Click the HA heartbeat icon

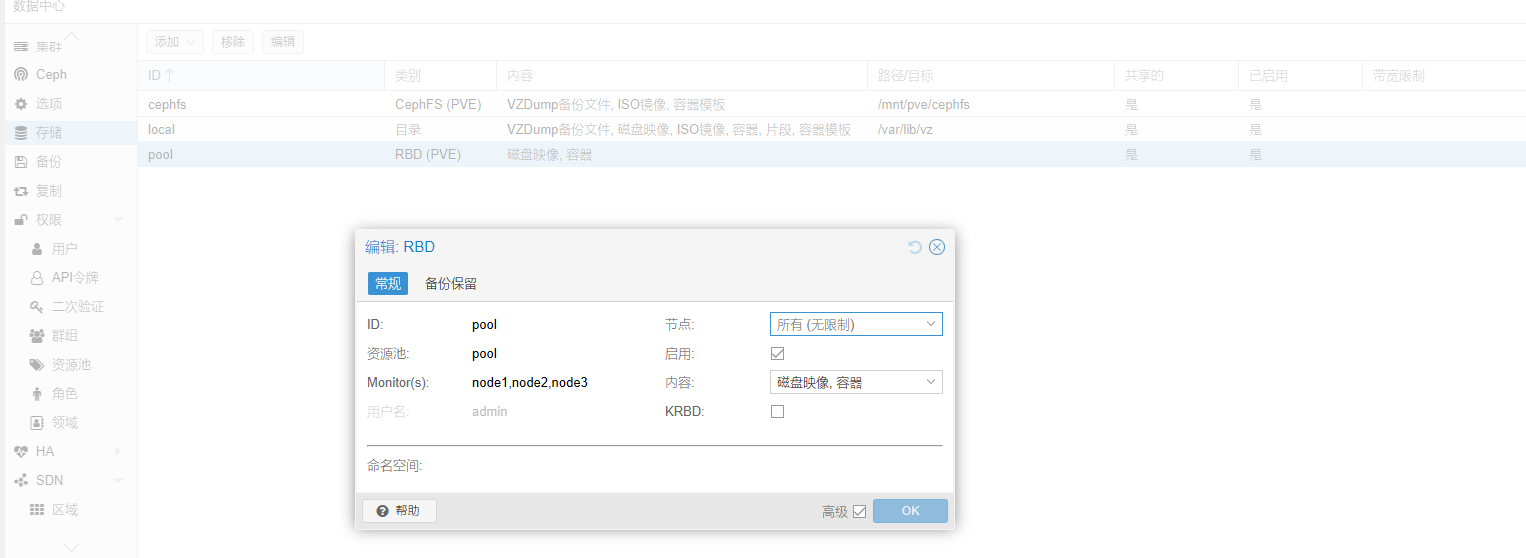21,452
